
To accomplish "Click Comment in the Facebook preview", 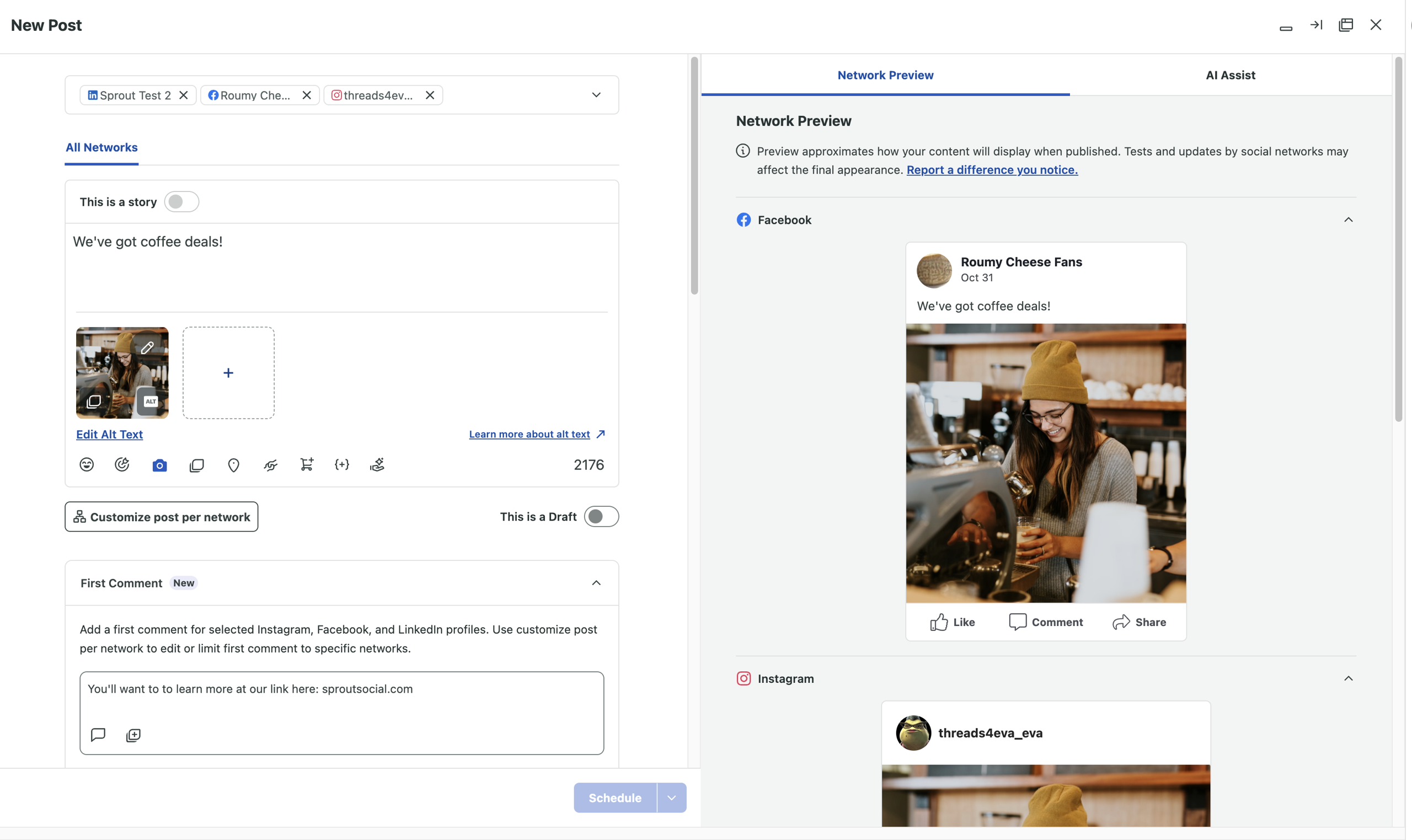I will click(x=1046, y=622).
